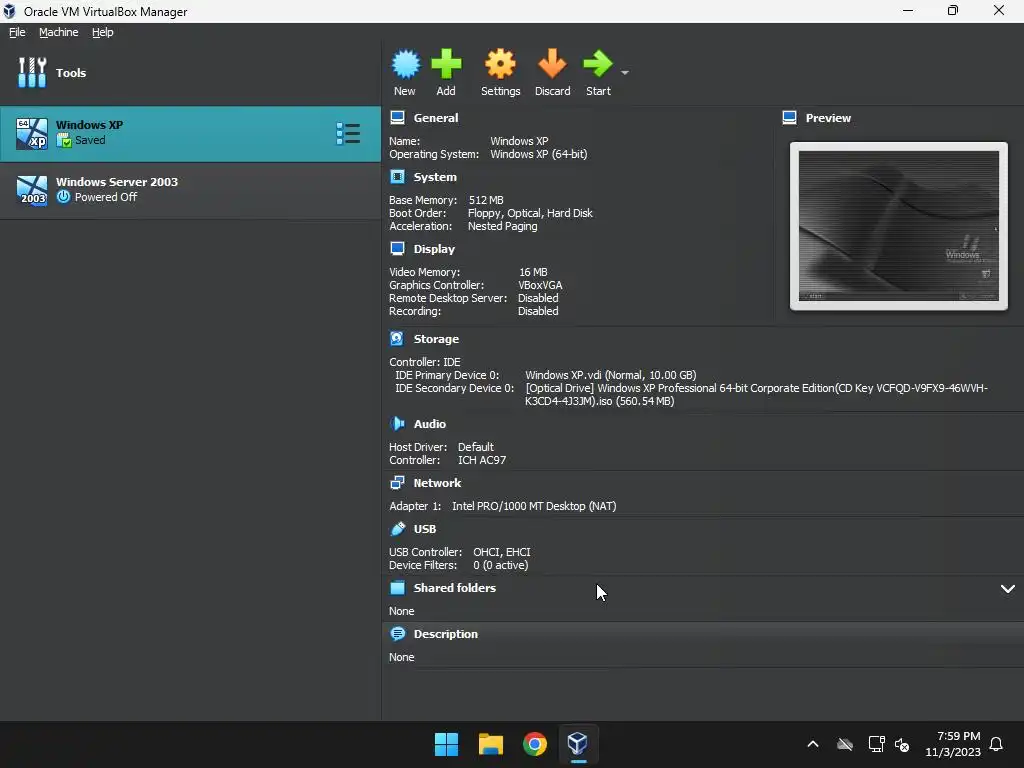Screen dimensions: 1024x768
Task: Click the Description section heading
Action: [445, 634]
